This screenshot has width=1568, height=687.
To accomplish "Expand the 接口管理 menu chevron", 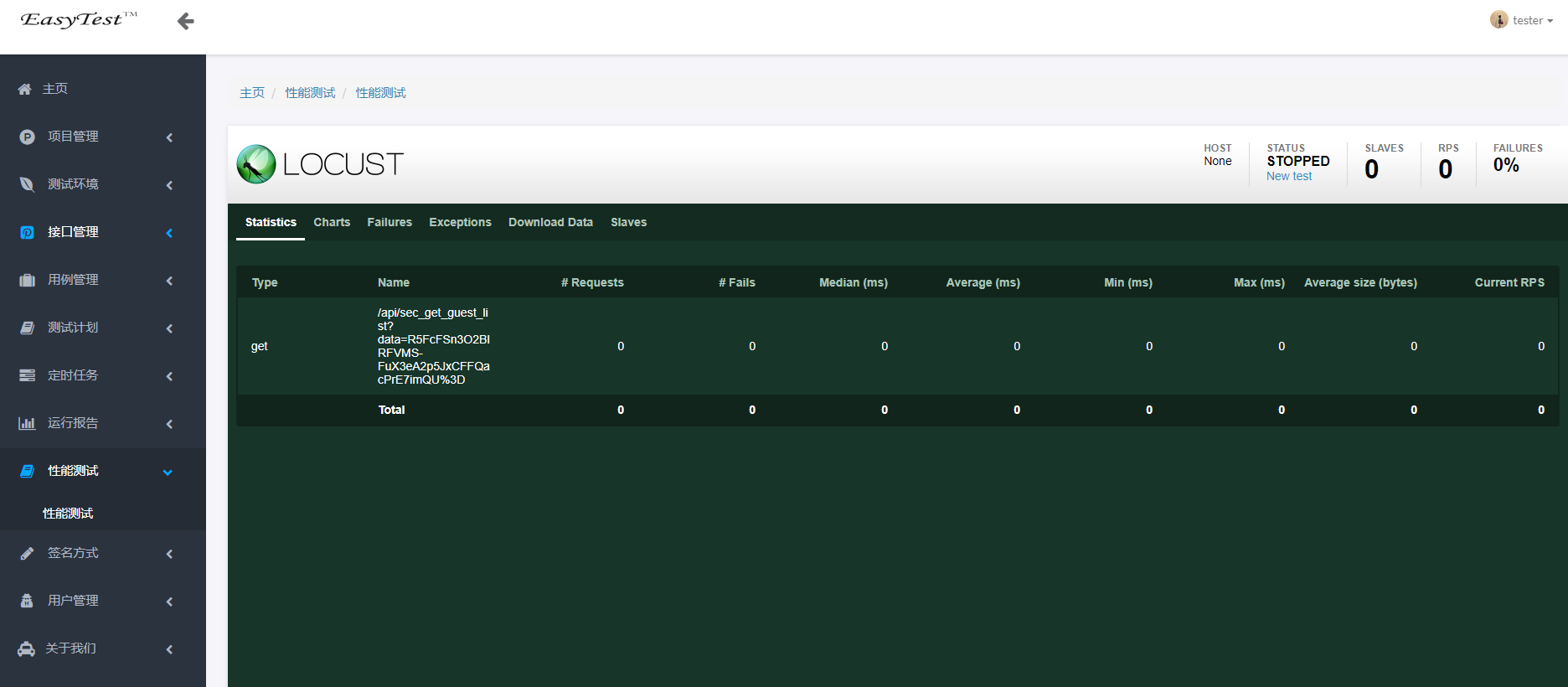I will (169, 233).
